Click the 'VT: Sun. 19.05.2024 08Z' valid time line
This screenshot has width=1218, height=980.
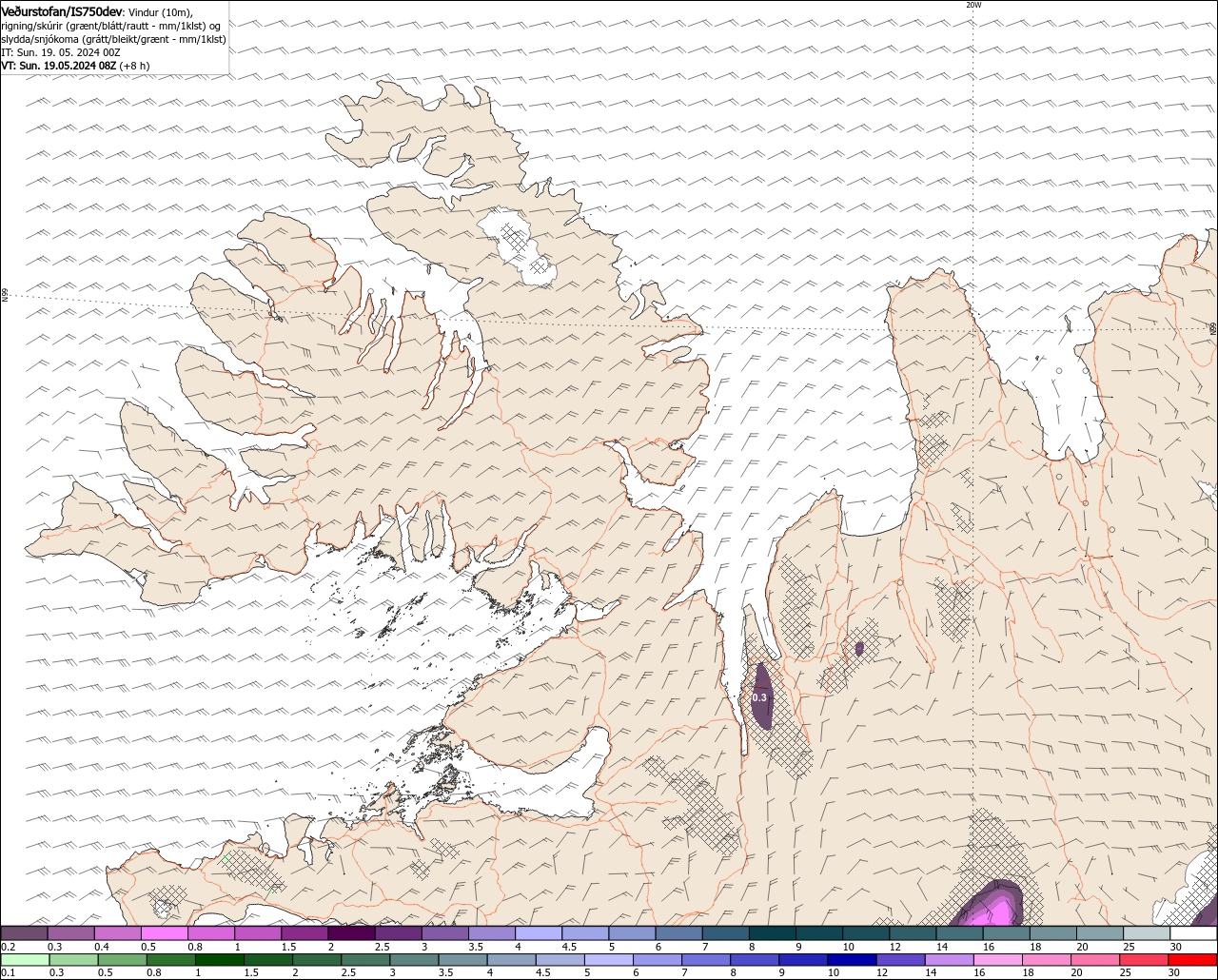click(x=59, y=66)
